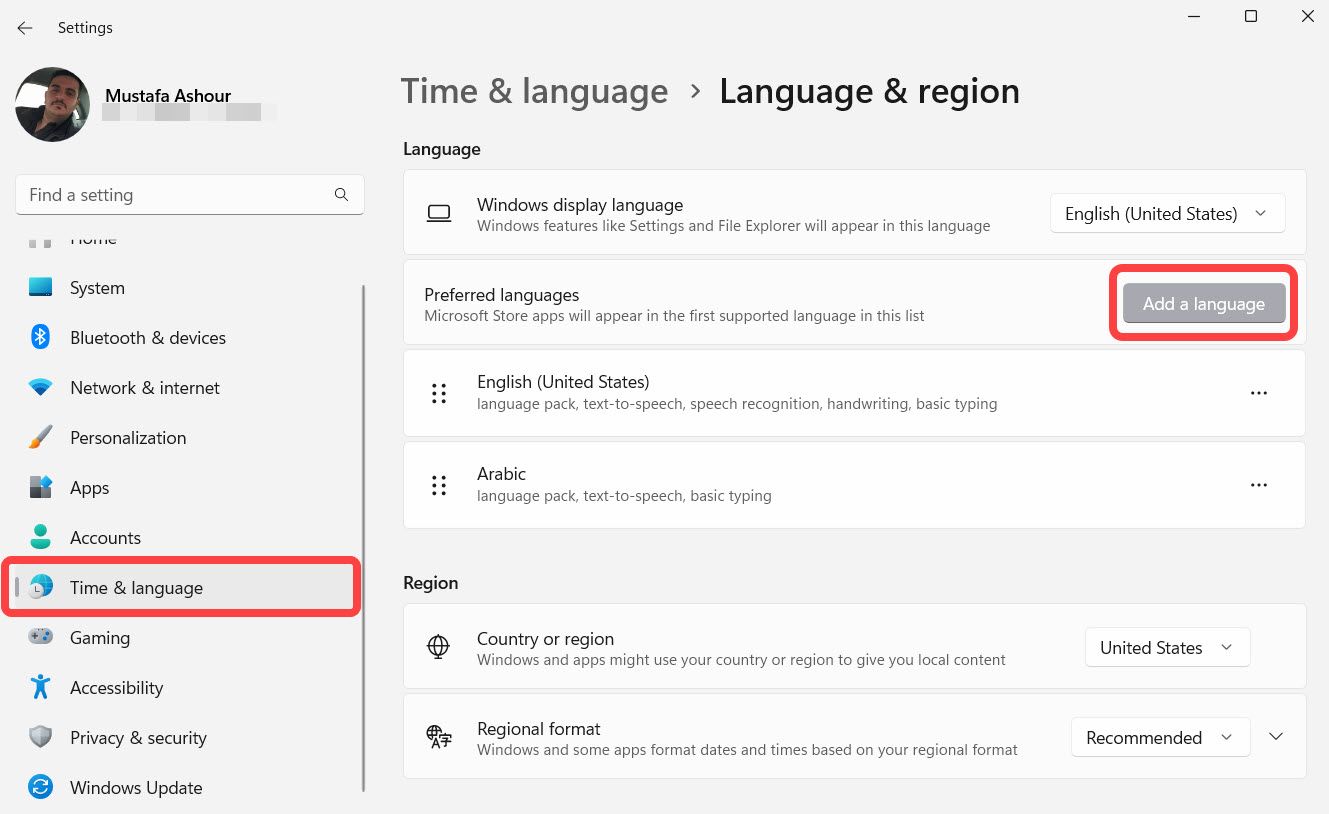1329x814 pixels.
Task: Open Accessibility settings page
Action: (x=116, y=688)
